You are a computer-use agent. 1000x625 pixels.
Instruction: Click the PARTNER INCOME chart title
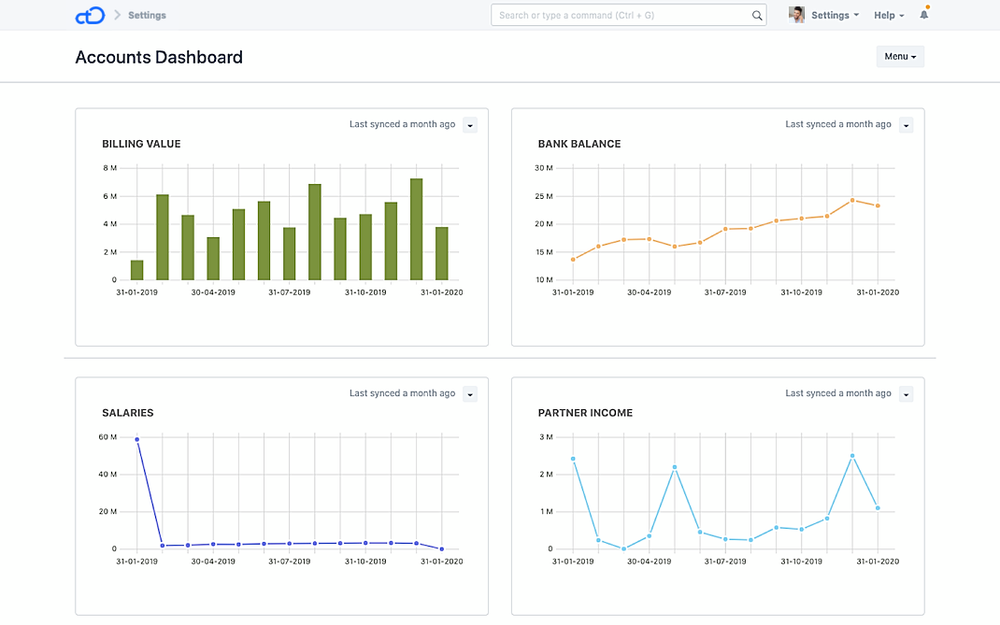click(x=585, y=413)
